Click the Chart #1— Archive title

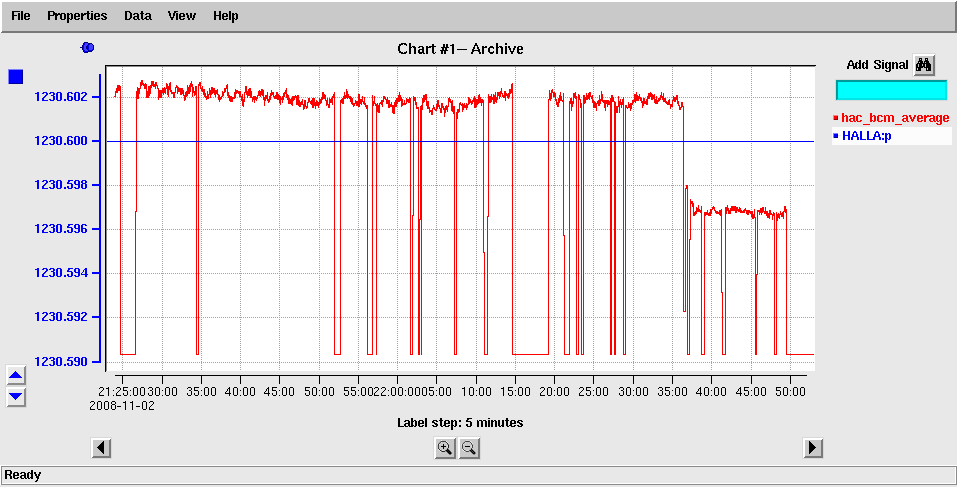pos(460,49)
